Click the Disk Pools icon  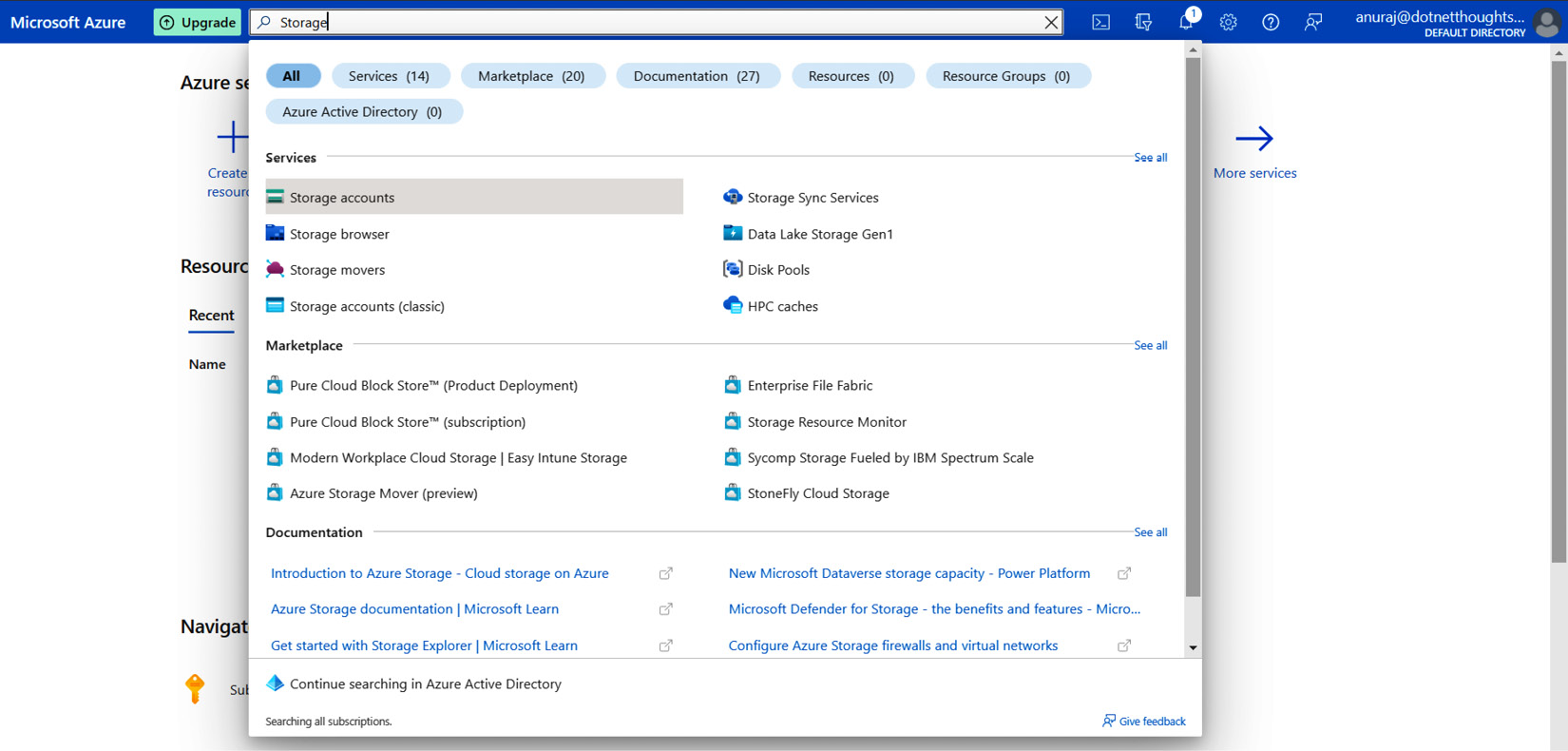pos(733,269)
